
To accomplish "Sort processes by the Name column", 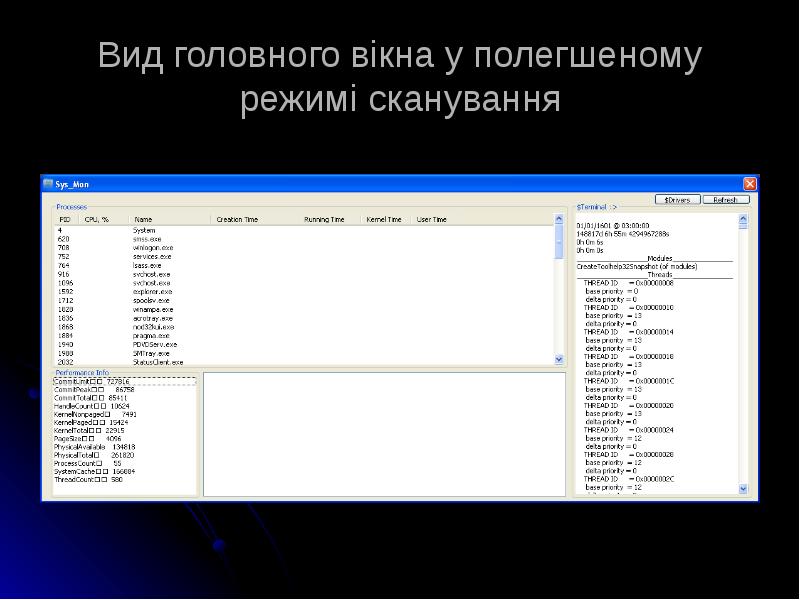I will coord(143,218).
